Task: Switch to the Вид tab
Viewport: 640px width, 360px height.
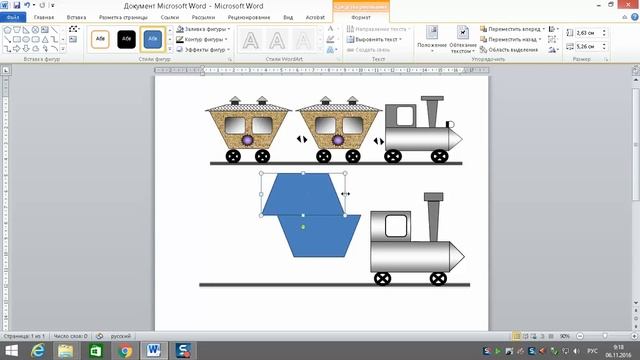Action: tap(288, 18)
